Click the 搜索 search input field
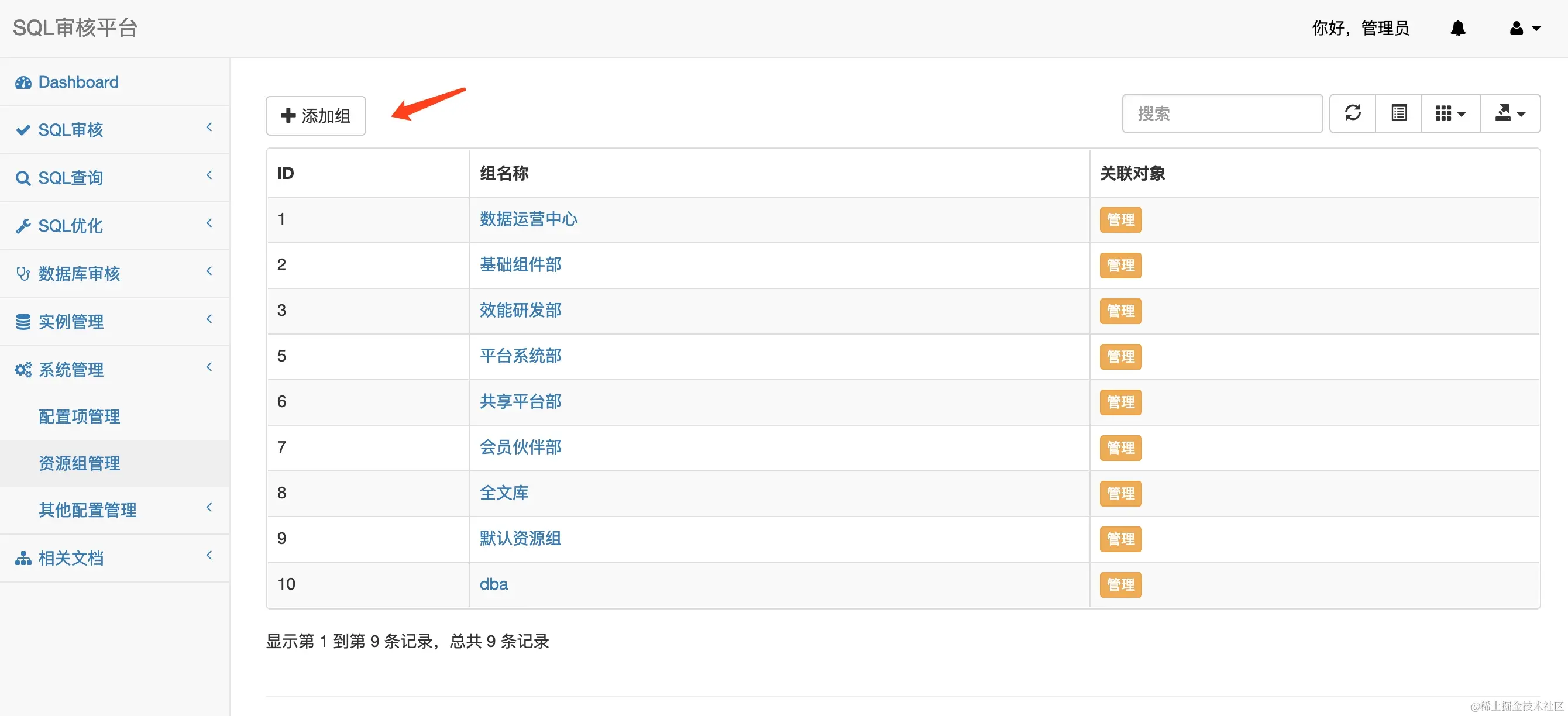Image resolution: width=1568 pixels, height=716 pixels. coord(1222,113)
